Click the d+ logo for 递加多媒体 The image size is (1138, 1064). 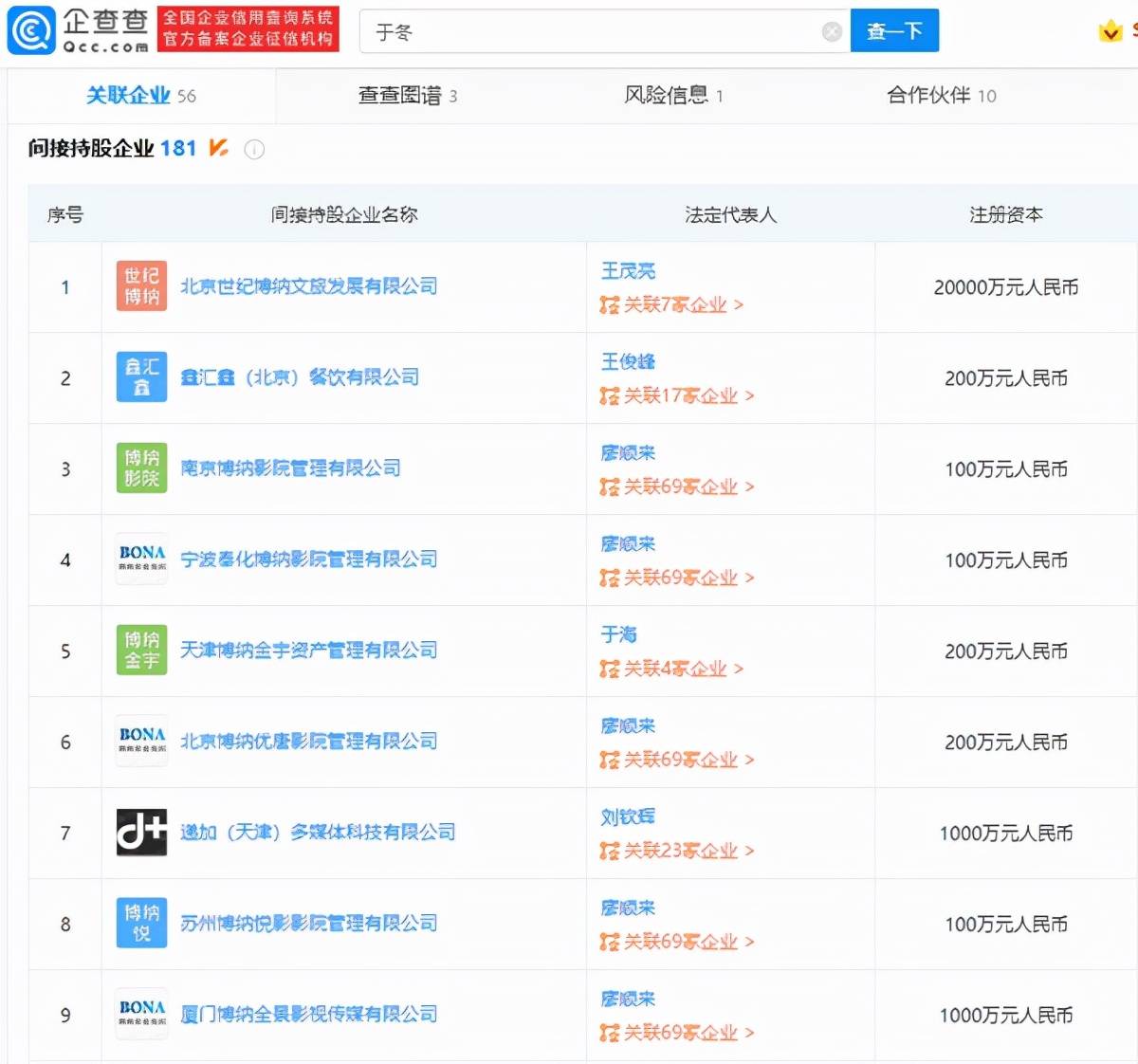[x=140, y=832]
